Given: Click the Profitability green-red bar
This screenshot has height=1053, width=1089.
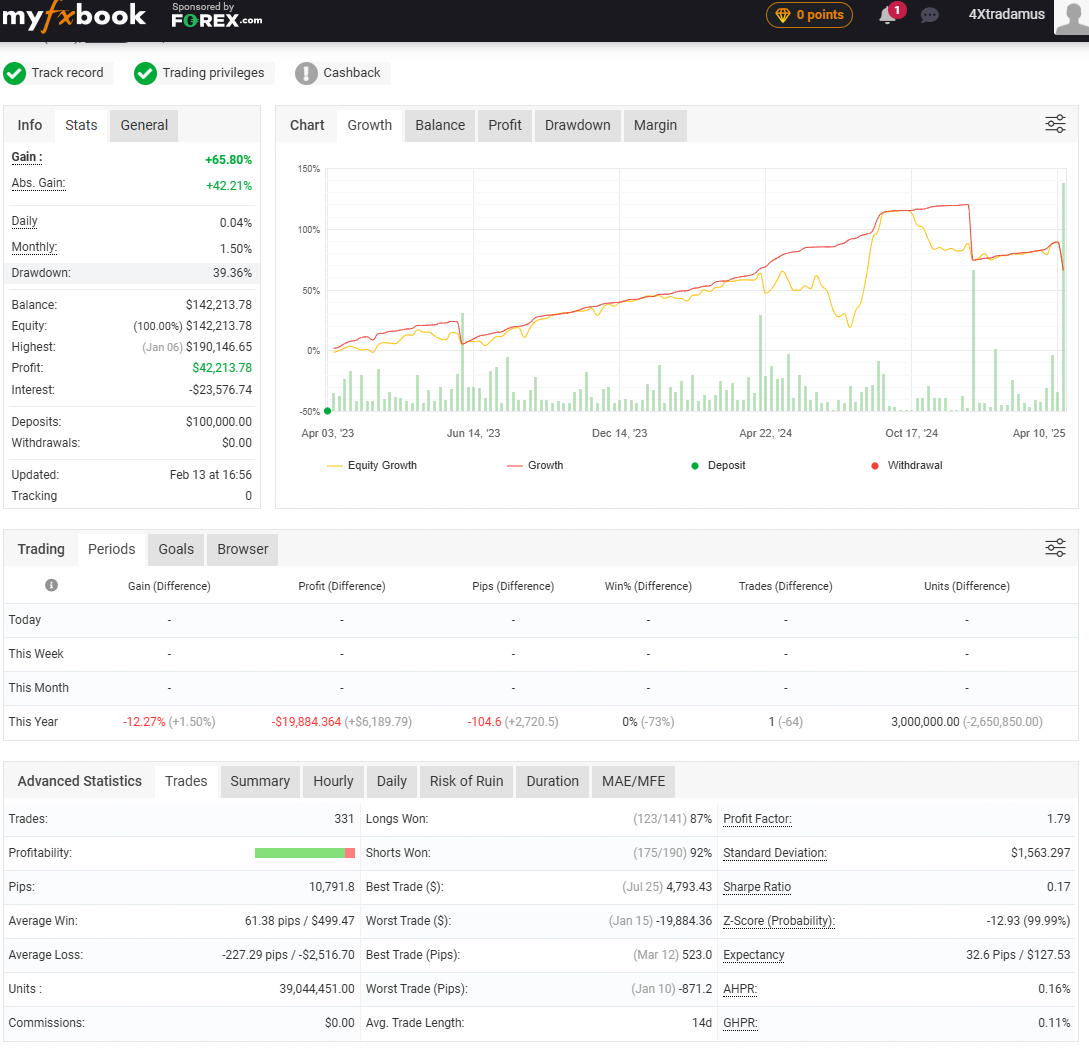Looking at the screenshot, I should (x=305, y=853).
